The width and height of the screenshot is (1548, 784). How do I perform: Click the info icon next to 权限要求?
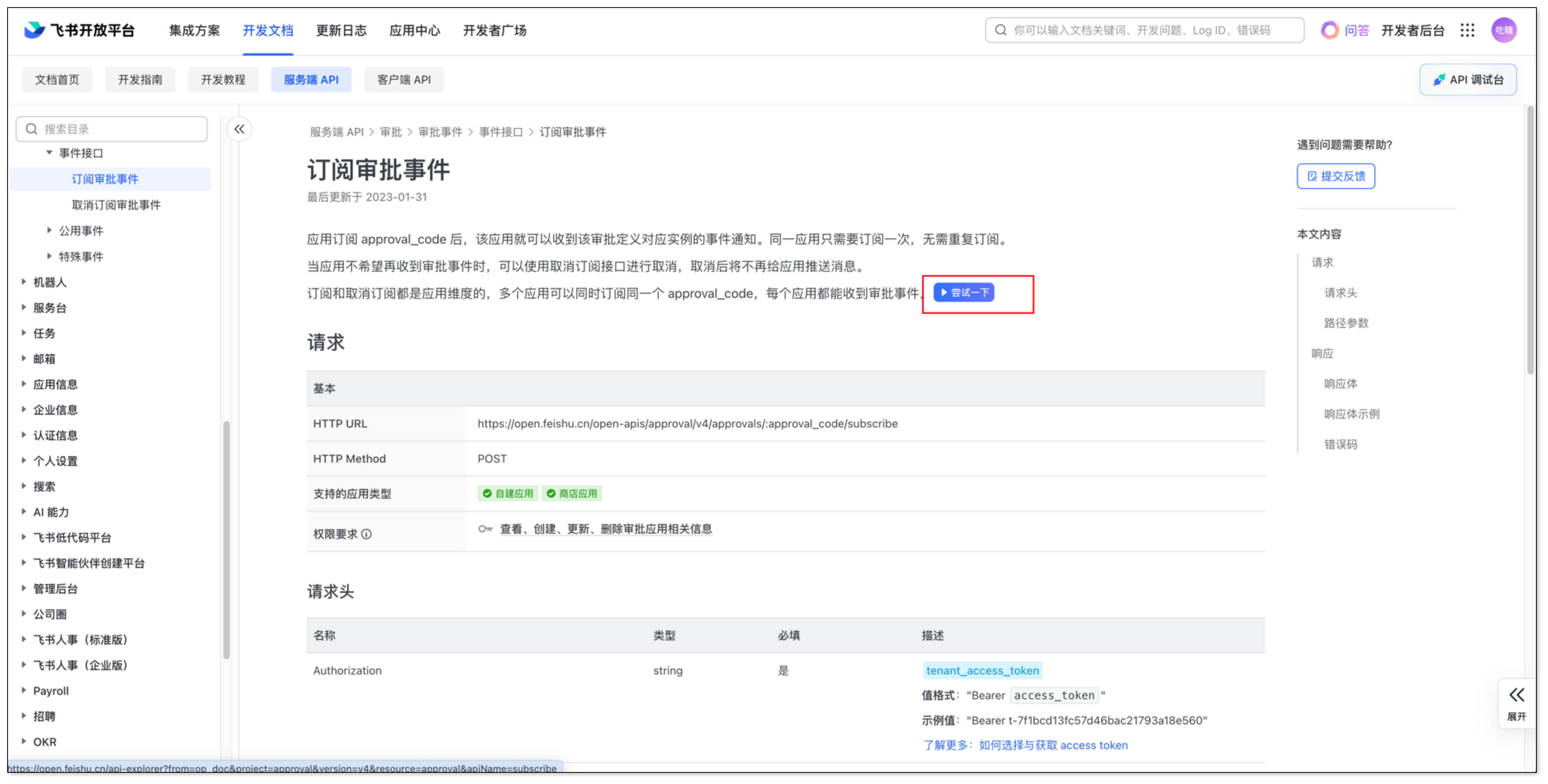click(x=367, y=534)
